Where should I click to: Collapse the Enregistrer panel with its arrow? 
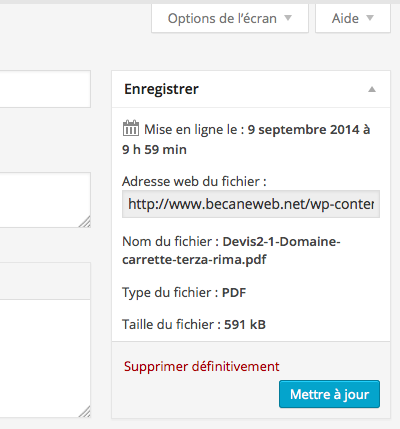(372, 89)
